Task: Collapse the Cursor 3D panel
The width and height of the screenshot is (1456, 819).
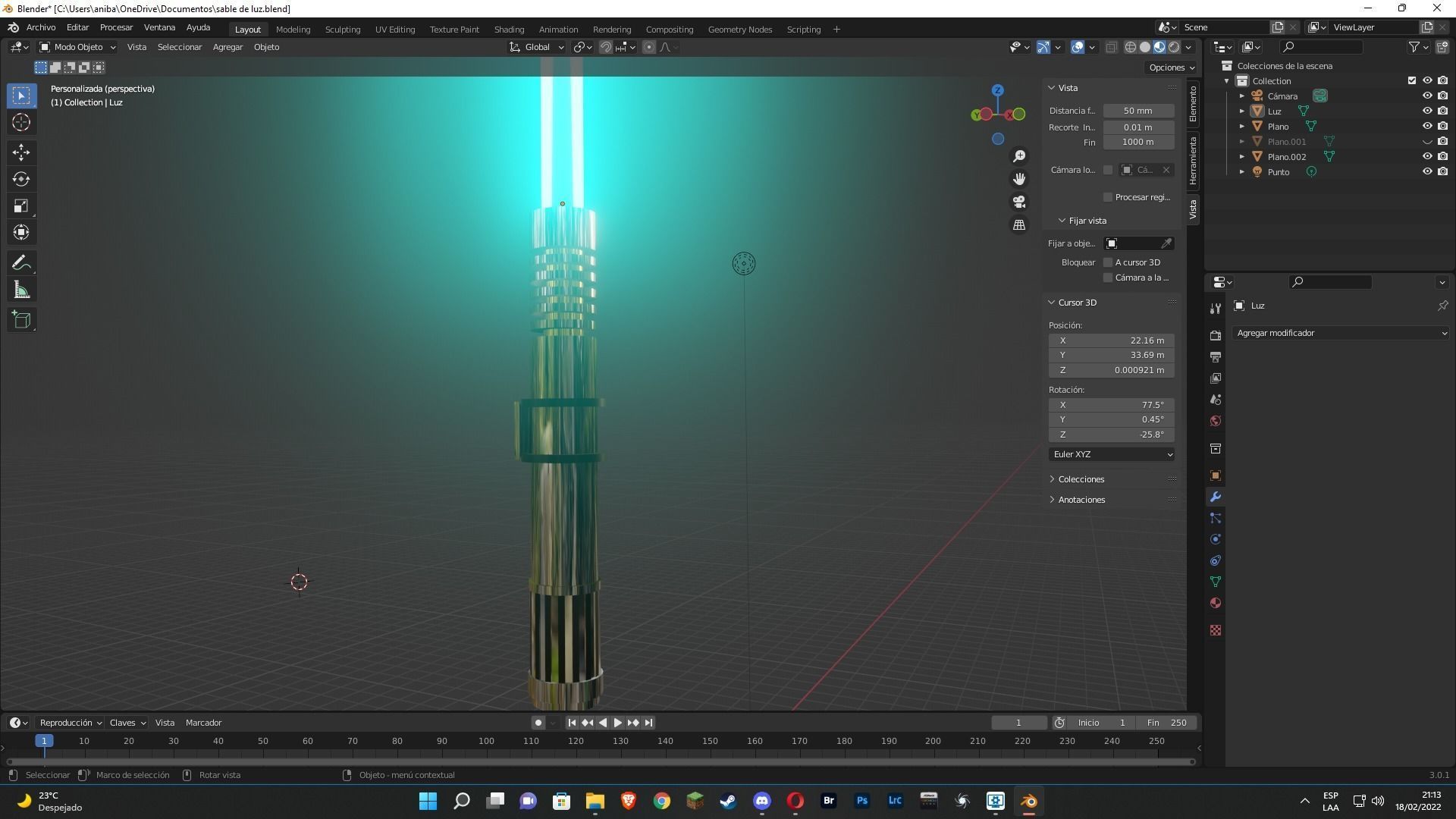Action: pos(1077,303)
